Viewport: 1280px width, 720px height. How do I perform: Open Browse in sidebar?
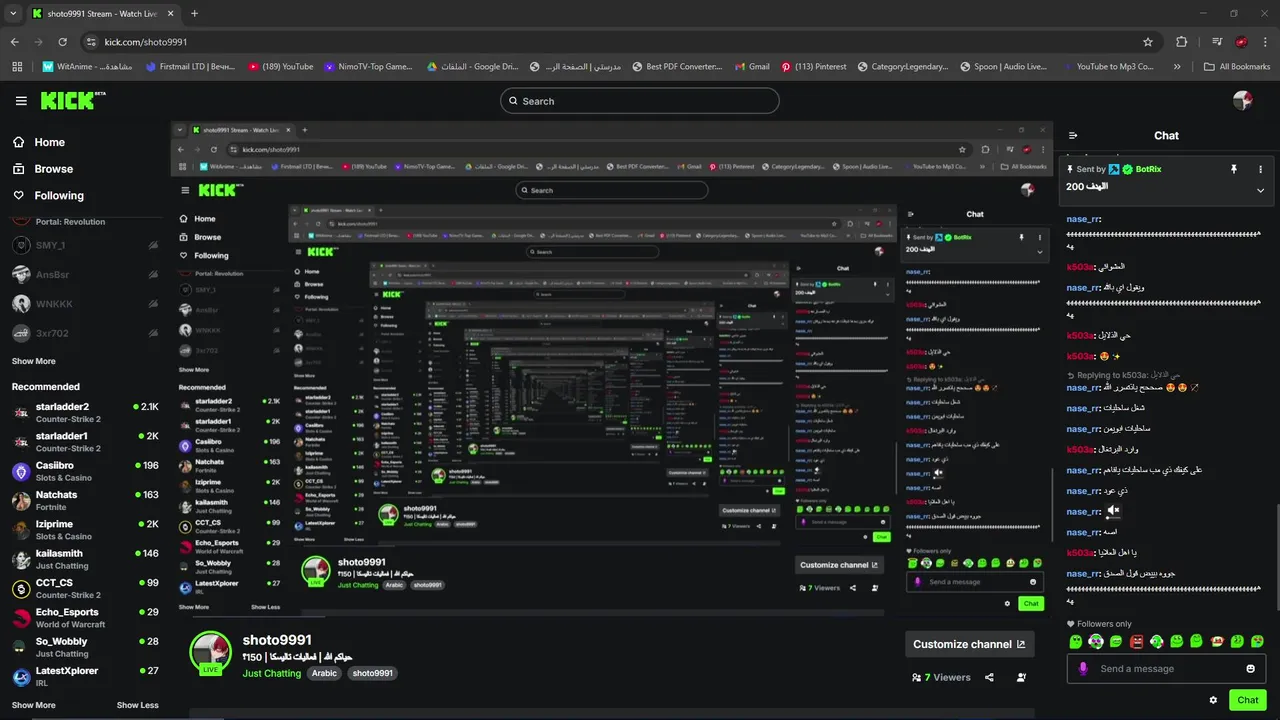point(43,169)
